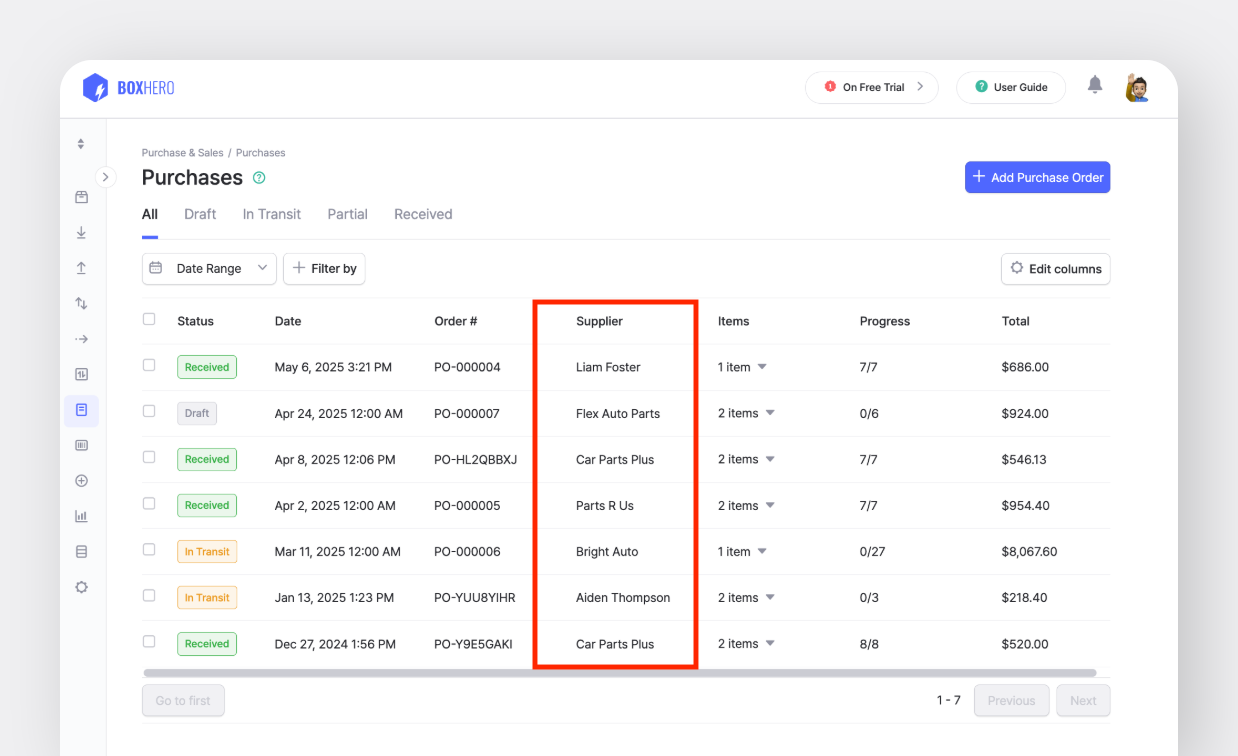Switch to the Received tab
1238x756 pixels.
click(423, 214)
